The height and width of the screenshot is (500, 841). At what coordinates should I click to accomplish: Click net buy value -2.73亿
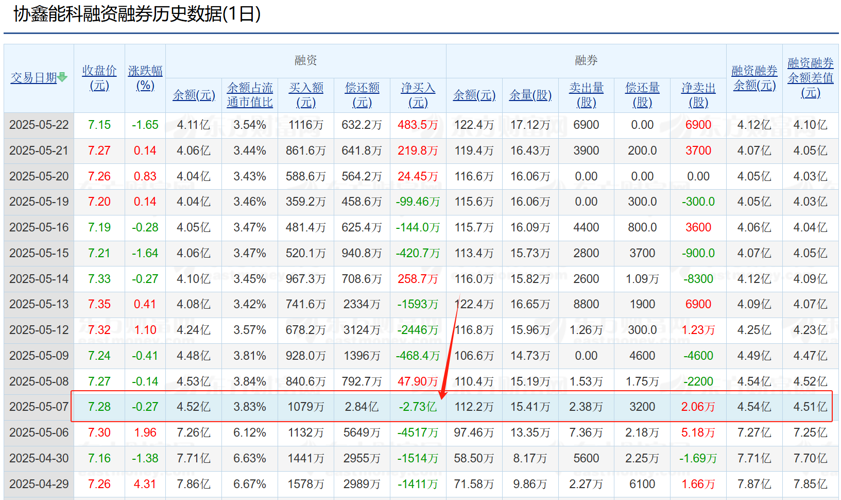click(418, 407)
